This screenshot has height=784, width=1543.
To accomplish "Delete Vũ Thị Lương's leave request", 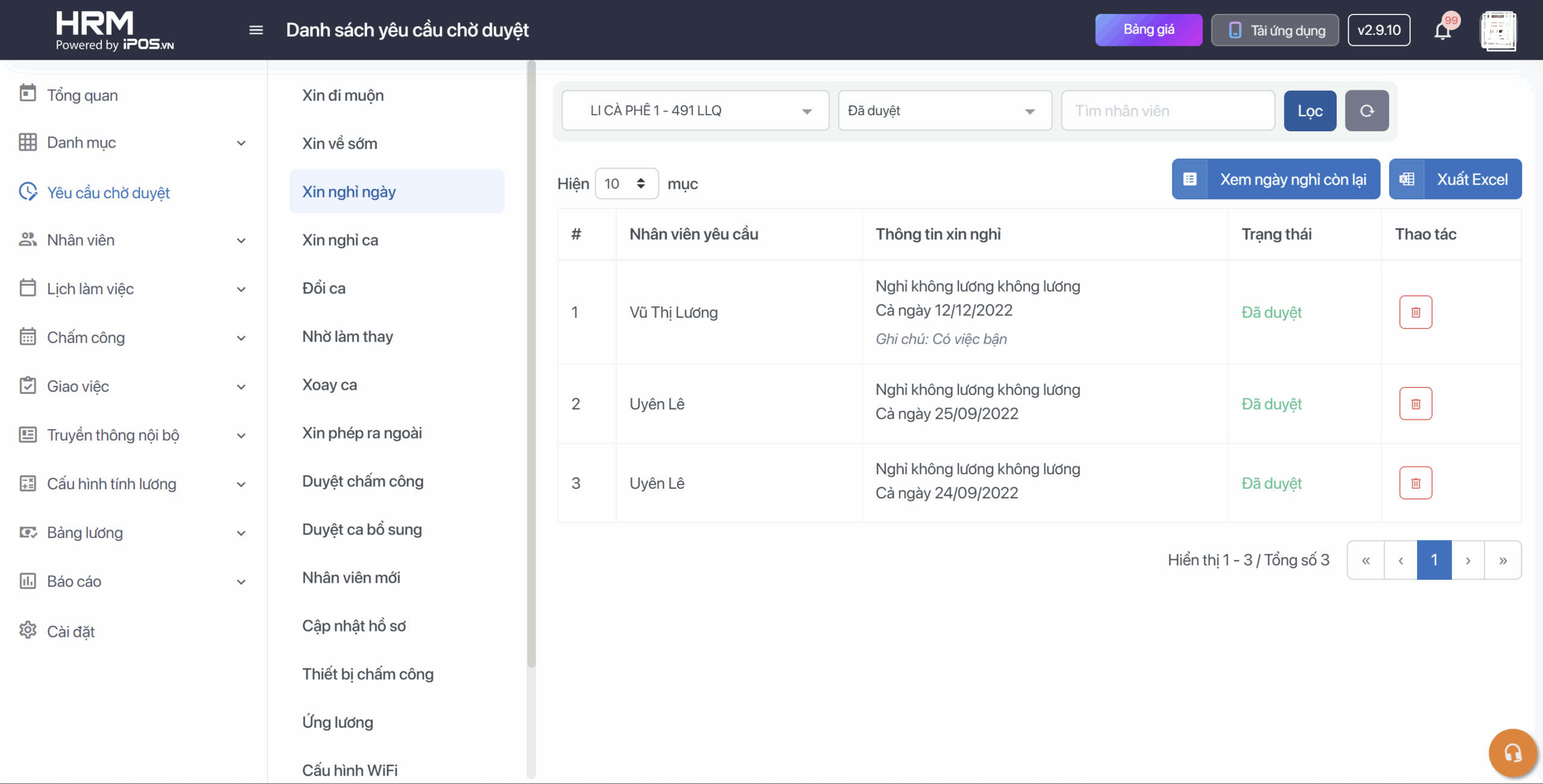I will coord(1415,312).
